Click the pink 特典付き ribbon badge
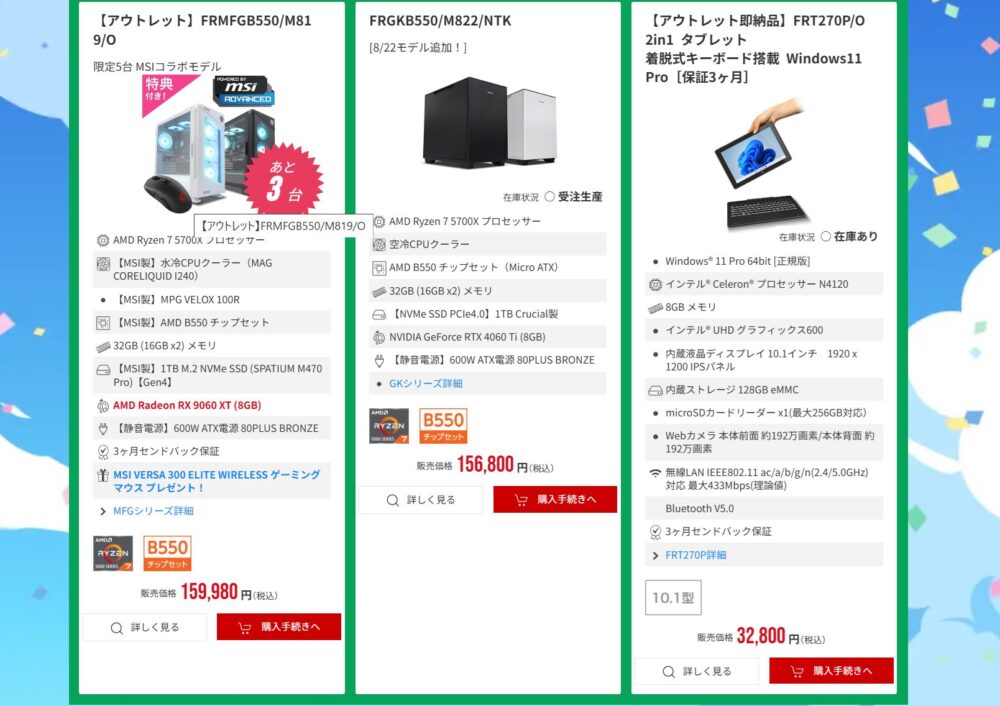 click(x=167, y=94)
